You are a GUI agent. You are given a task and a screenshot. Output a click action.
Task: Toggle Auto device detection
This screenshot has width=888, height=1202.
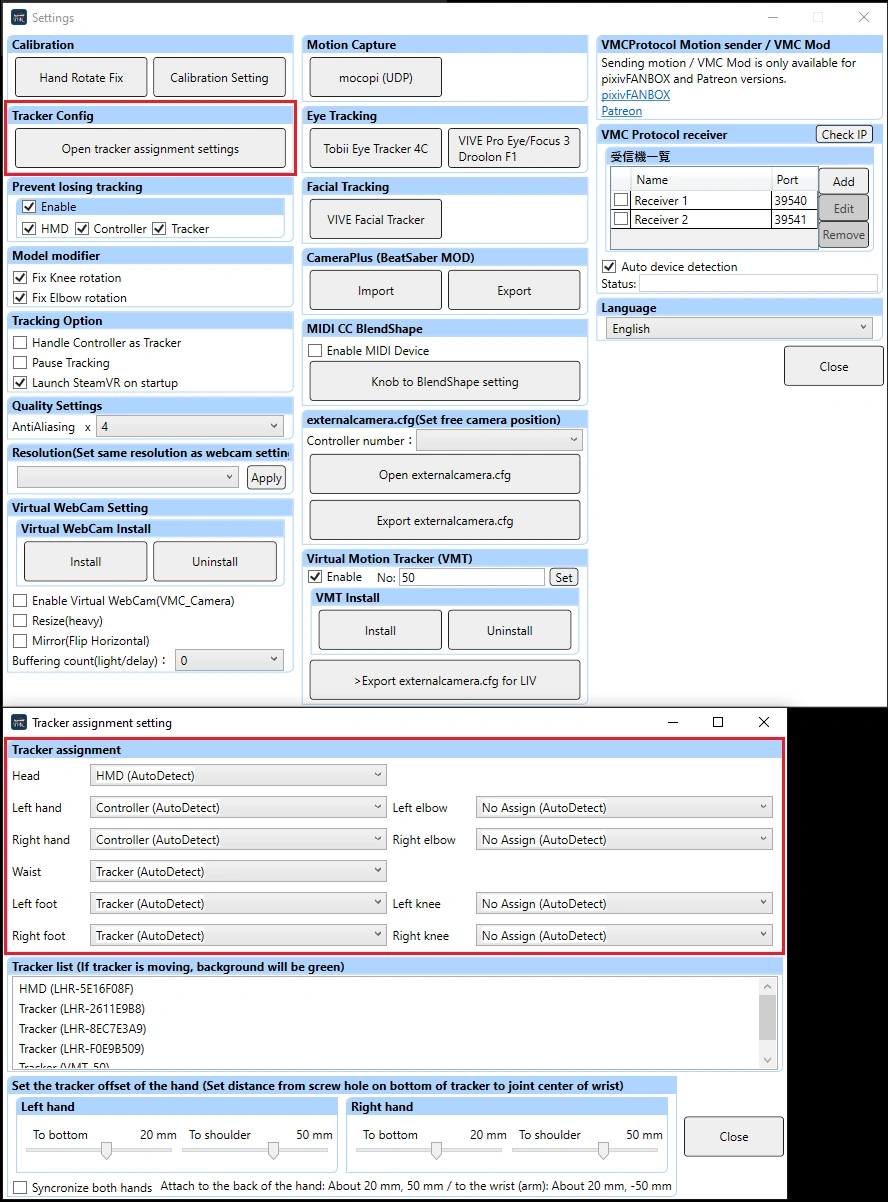pos(609,266)
